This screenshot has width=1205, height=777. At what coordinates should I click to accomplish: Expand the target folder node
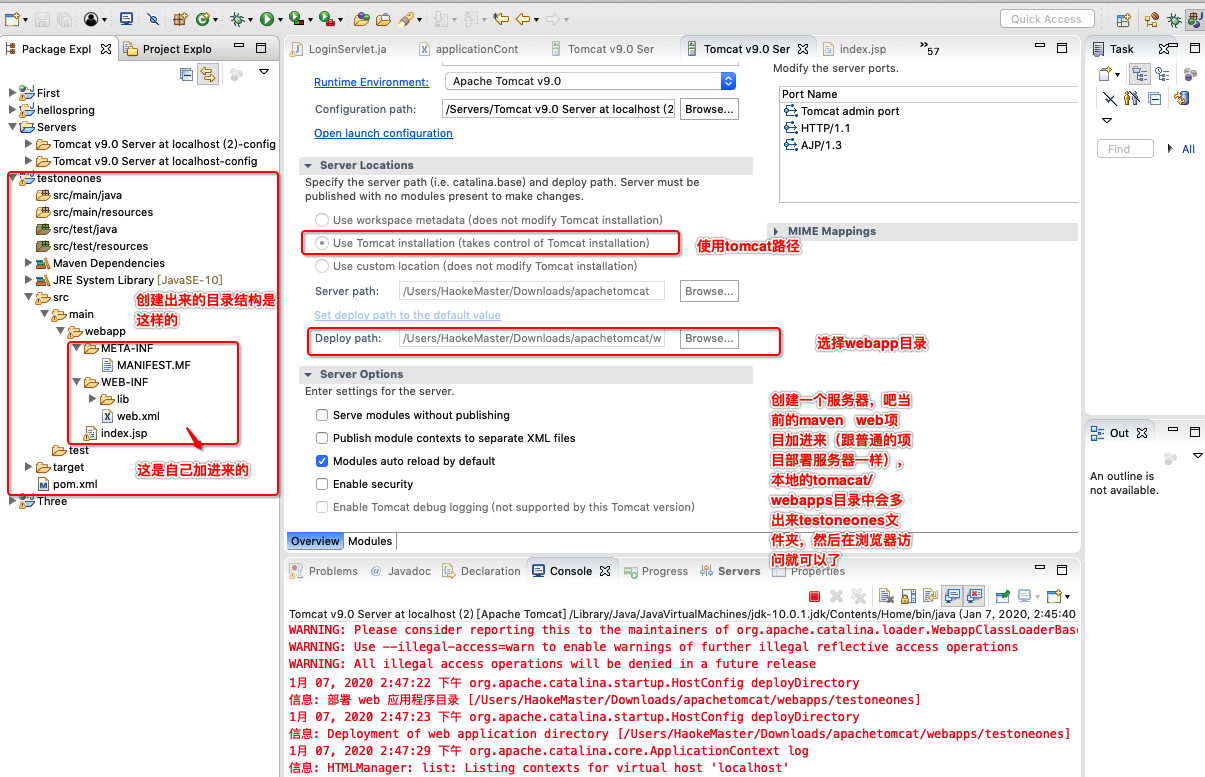click(x=29, y=467)
